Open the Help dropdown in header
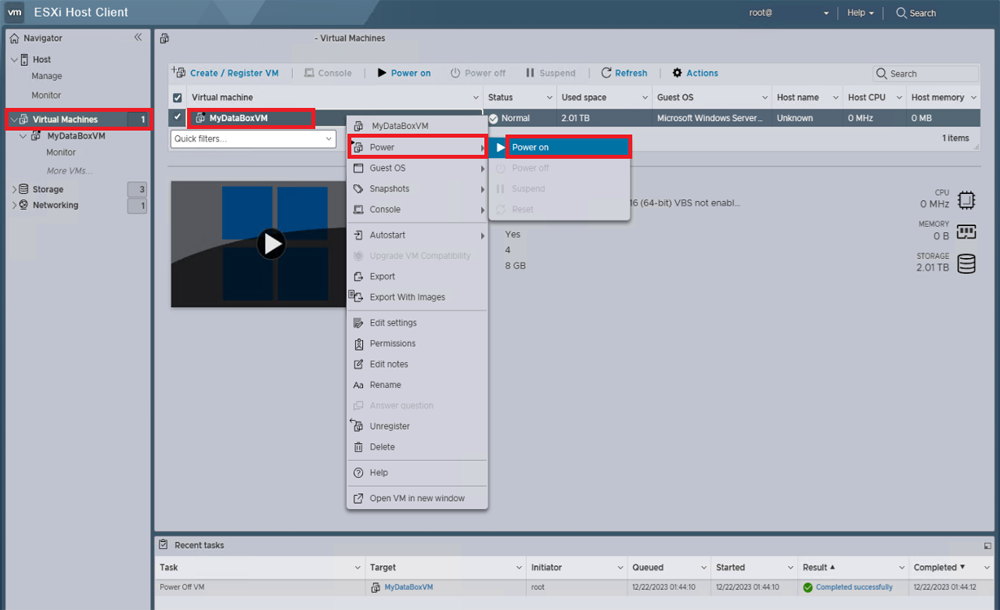This screenshot has height=610, width=1000. (x=860, y=13)
